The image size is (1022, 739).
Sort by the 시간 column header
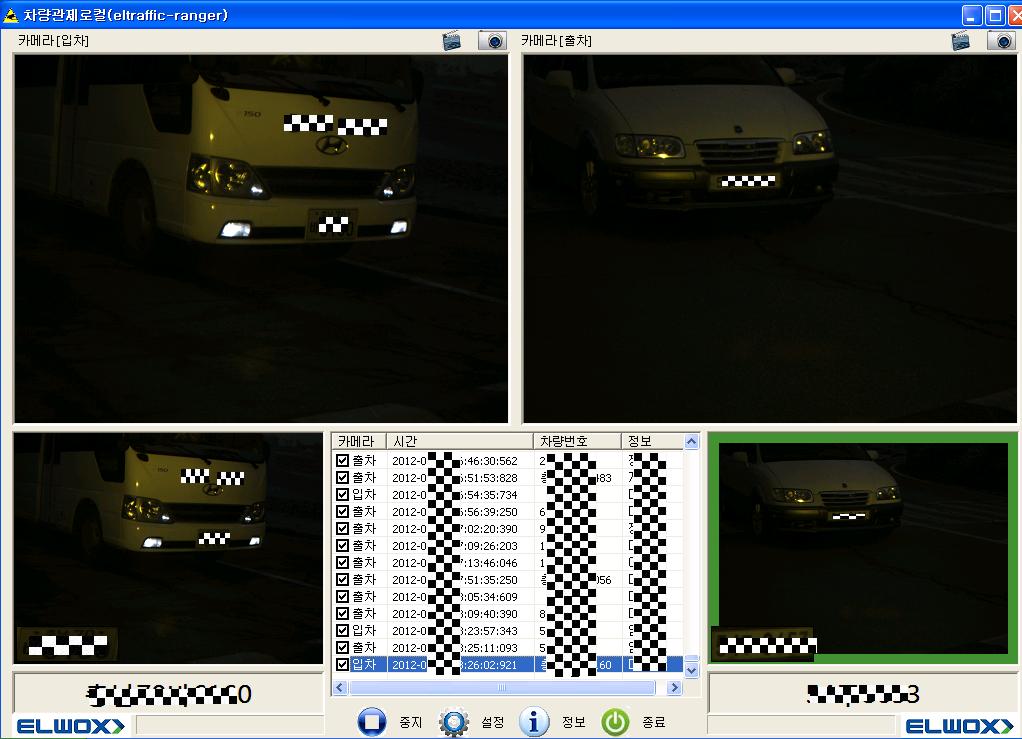tap(460, 441)
